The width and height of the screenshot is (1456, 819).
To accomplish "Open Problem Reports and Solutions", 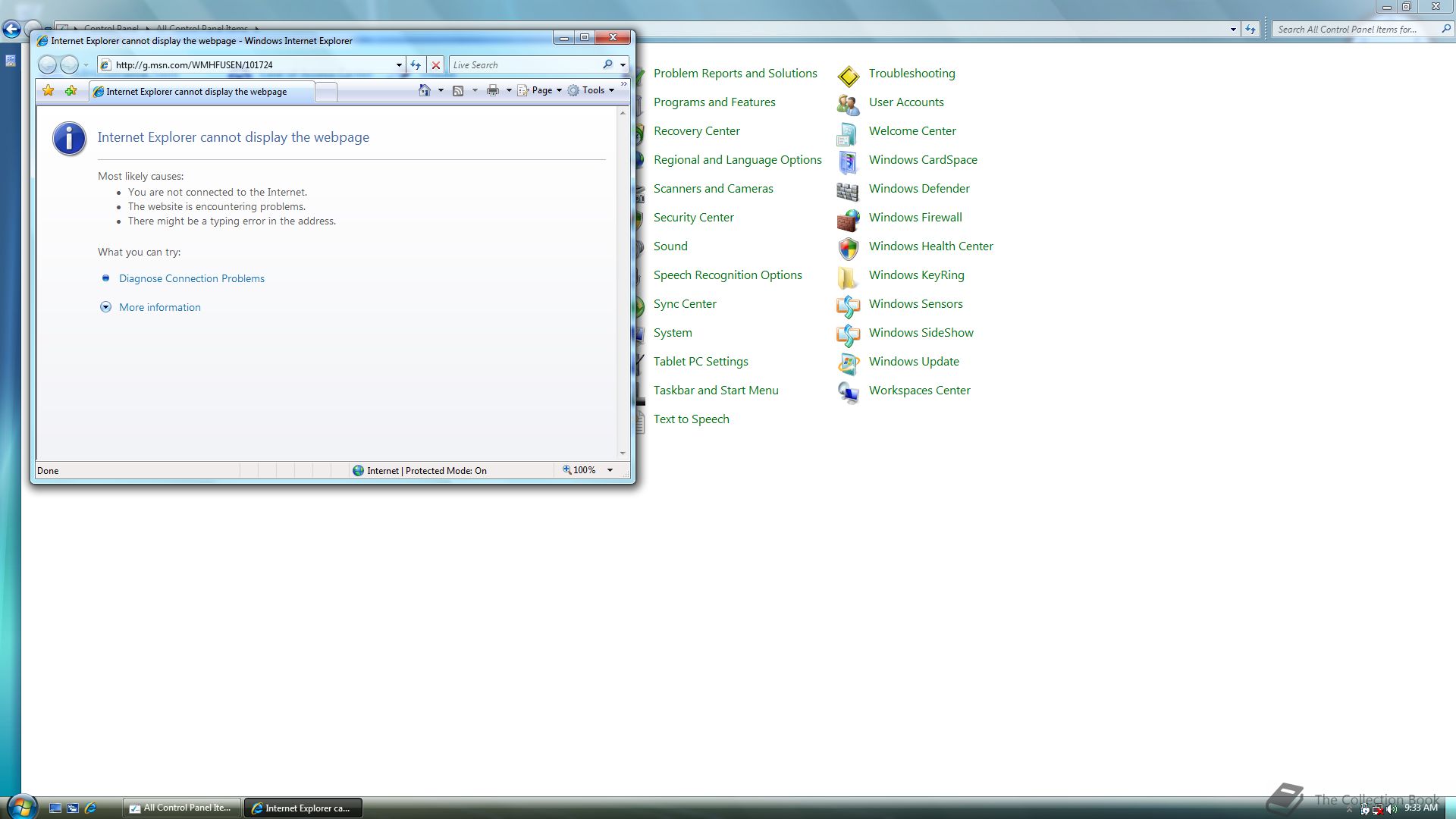I will [x=735, y=74].
